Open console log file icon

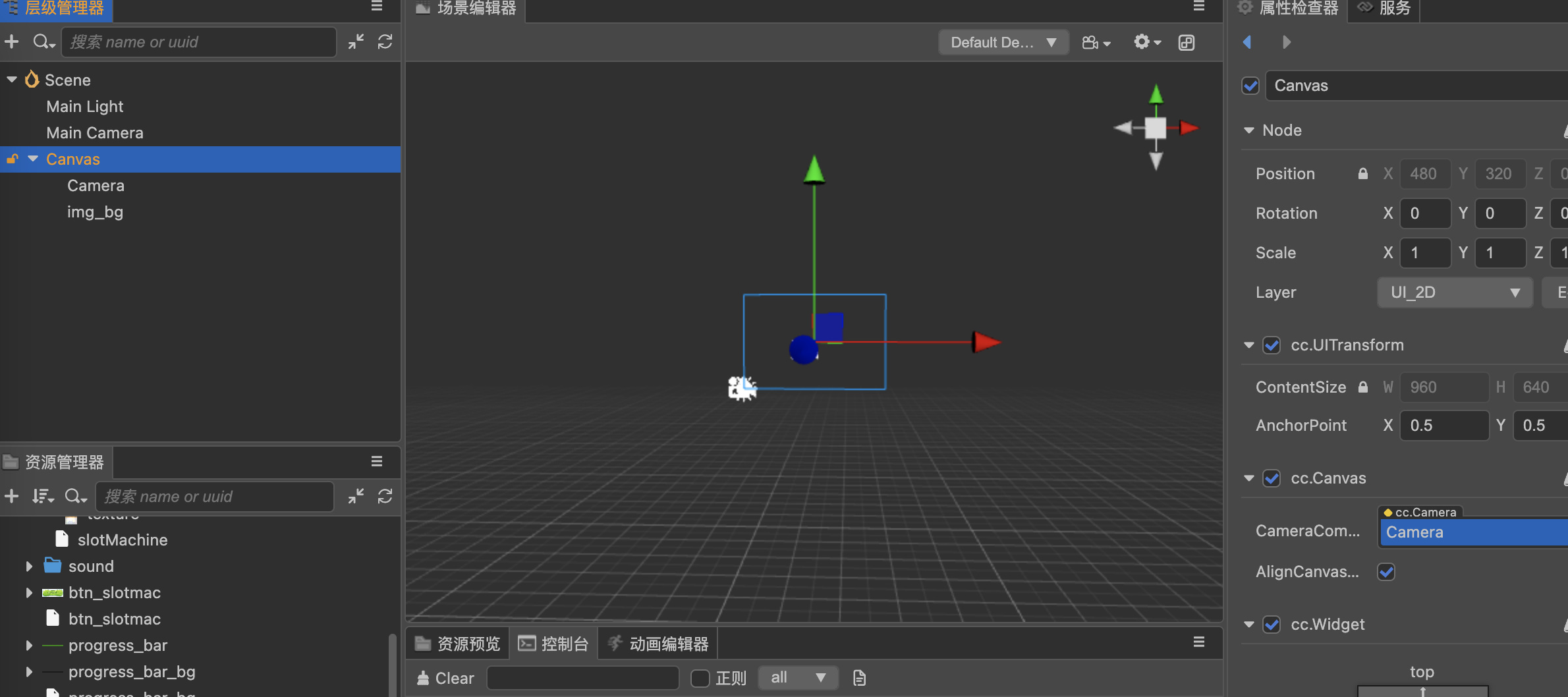click(859, 678)
